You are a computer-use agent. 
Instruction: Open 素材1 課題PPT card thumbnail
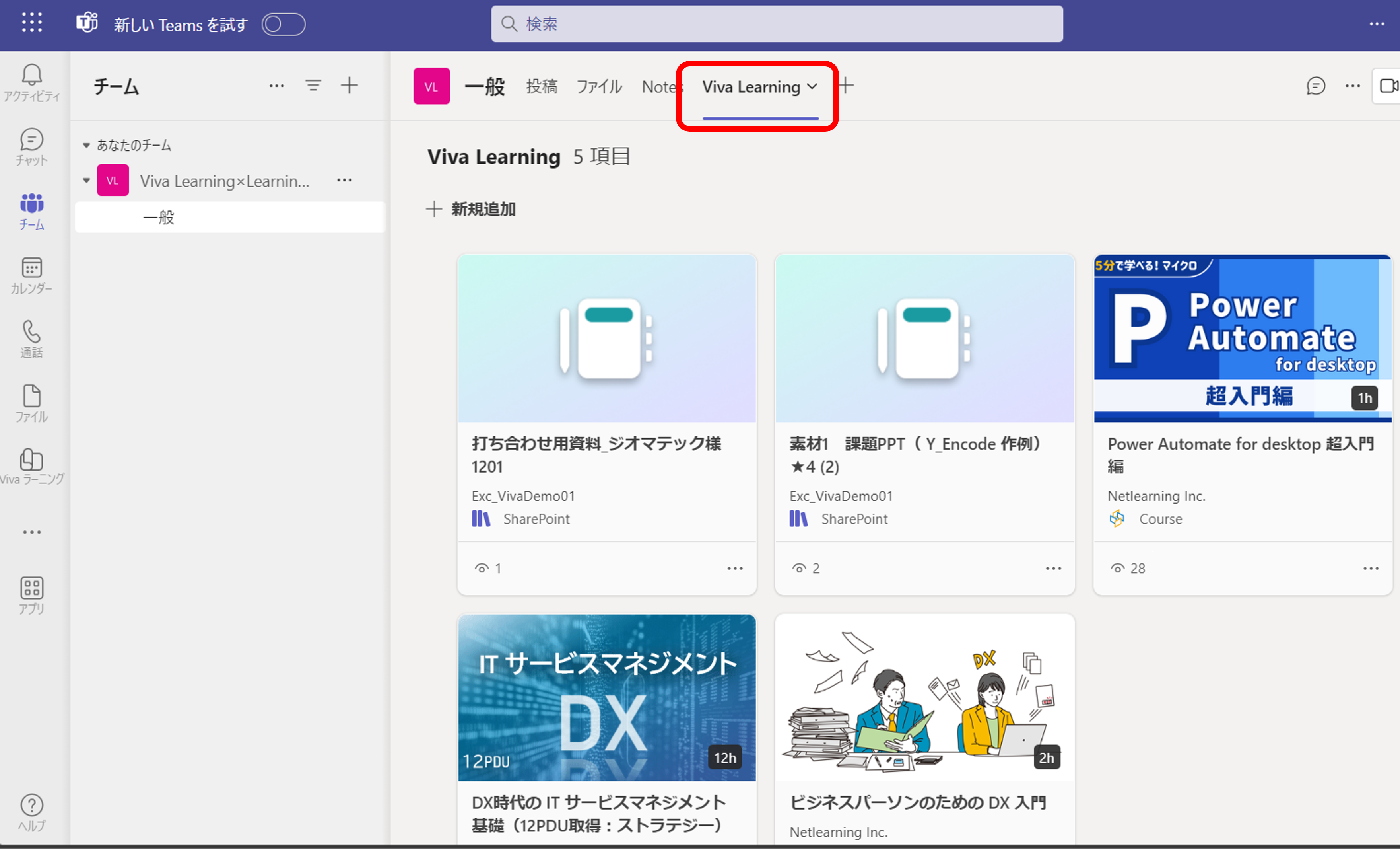tap(924, 338)
